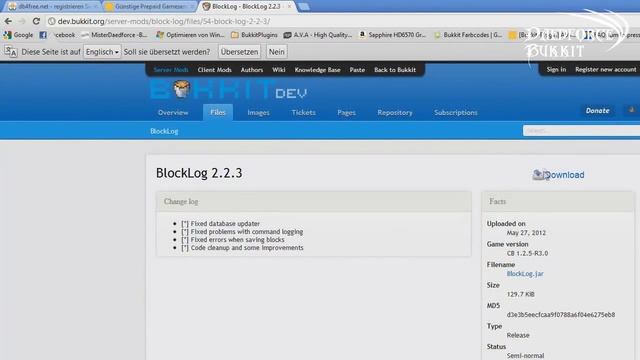640x360 pixels.
Task: Open the MisterDaedforce bookmark
Action: pos(115,35)
